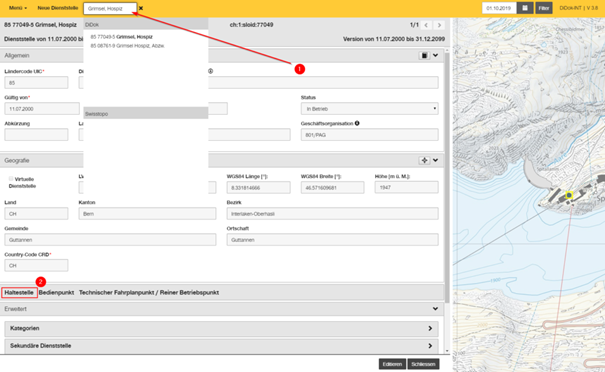Select search result Grimsel Hospiz, Abzw.
The width and height of the screenshot is (605, 372).
(x=128, y=46)
